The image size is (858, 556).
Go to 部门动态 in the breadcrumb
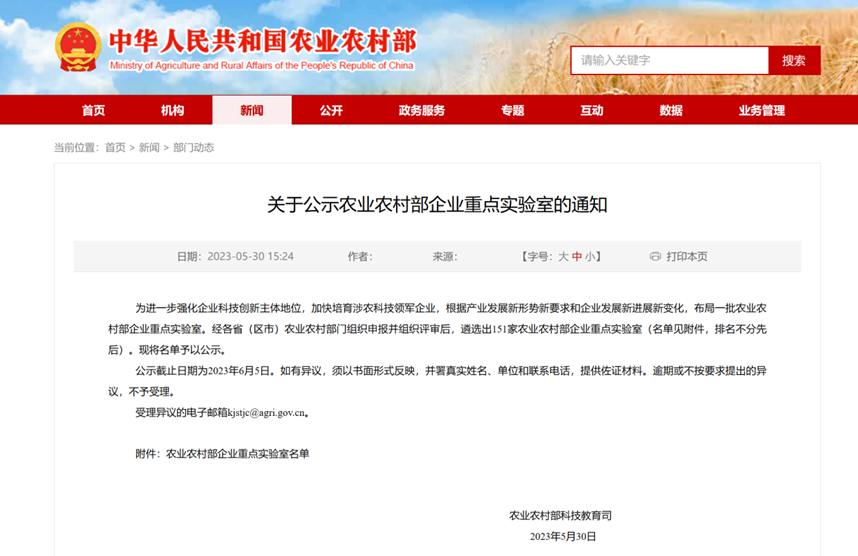(x=194, y=148)
